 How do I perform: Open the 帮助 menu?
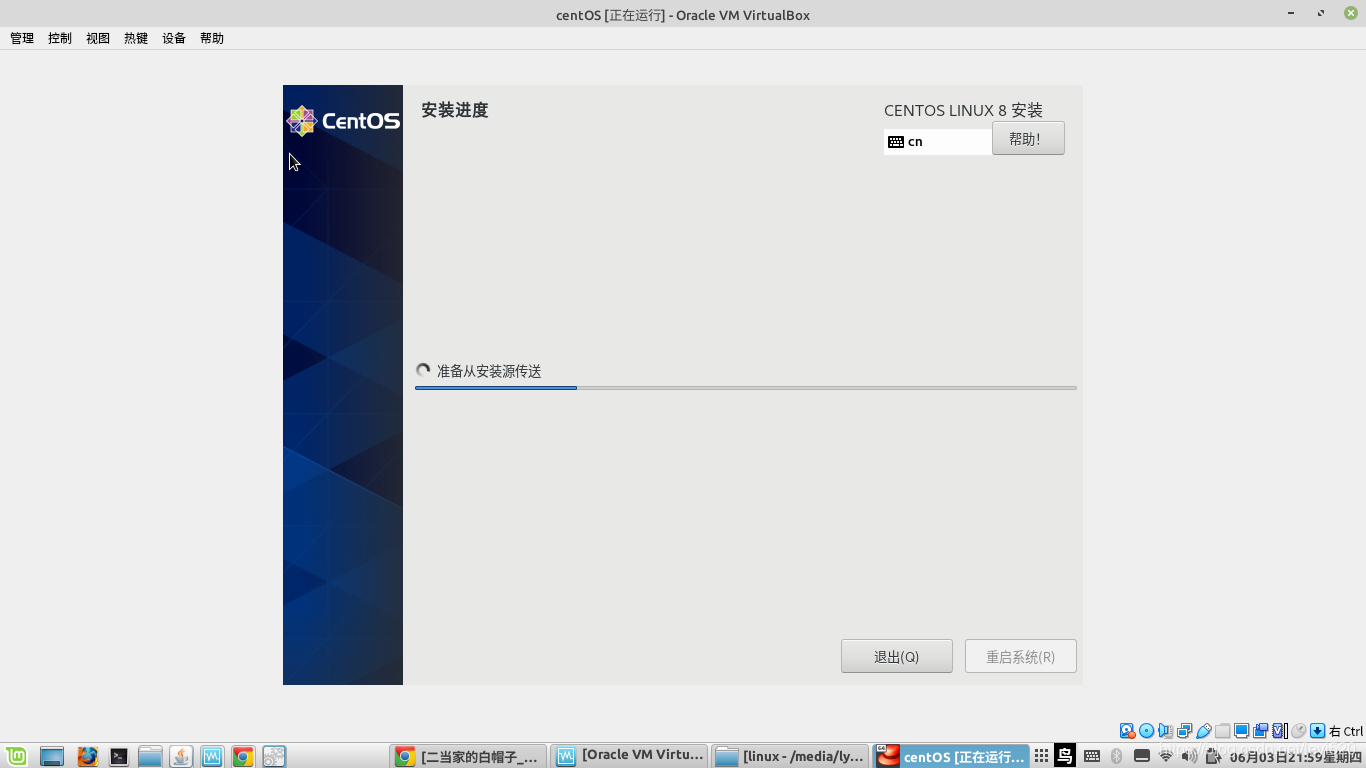click(x=212, y=38)
